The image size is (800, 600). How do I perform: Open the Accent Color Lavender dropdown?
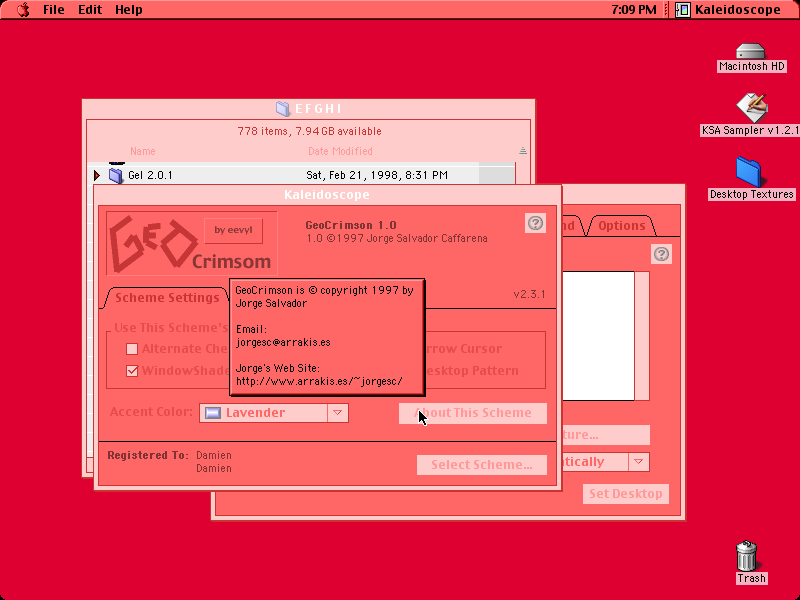pos(274,413)
